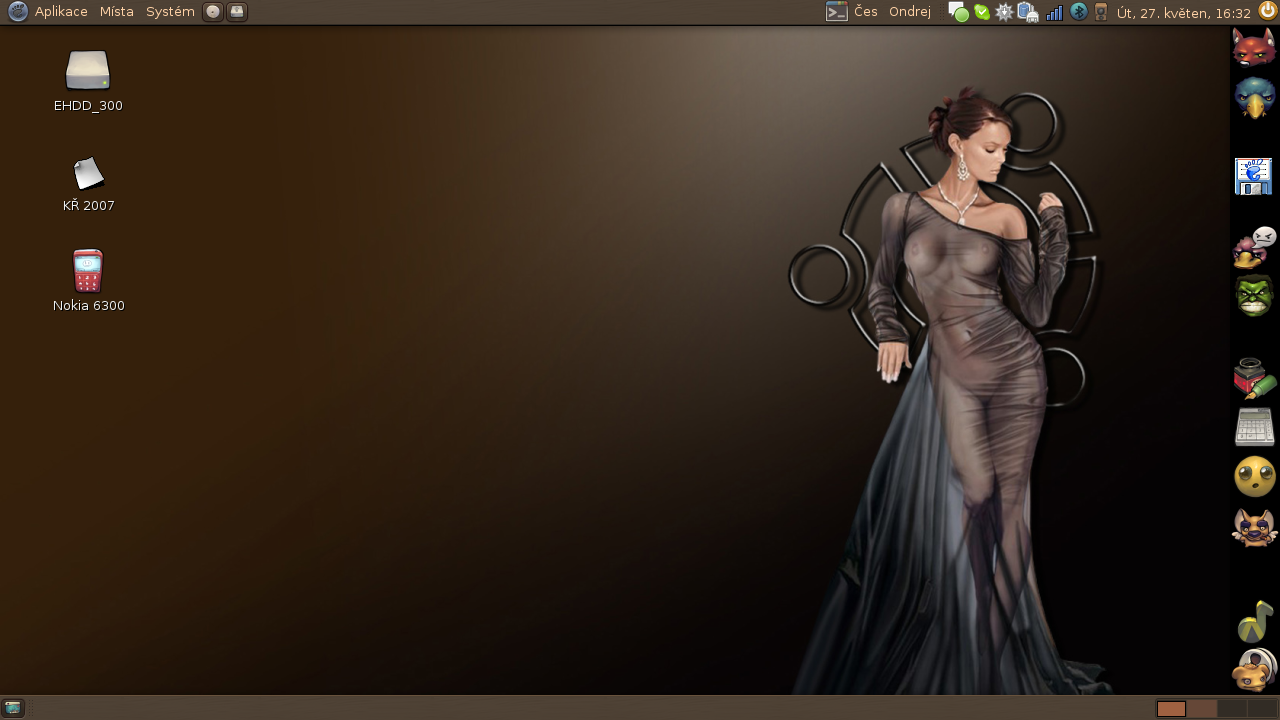The image size is (1280, 720).
Task: Click the orange power/shutdown button
Action: coord(1267,11)
